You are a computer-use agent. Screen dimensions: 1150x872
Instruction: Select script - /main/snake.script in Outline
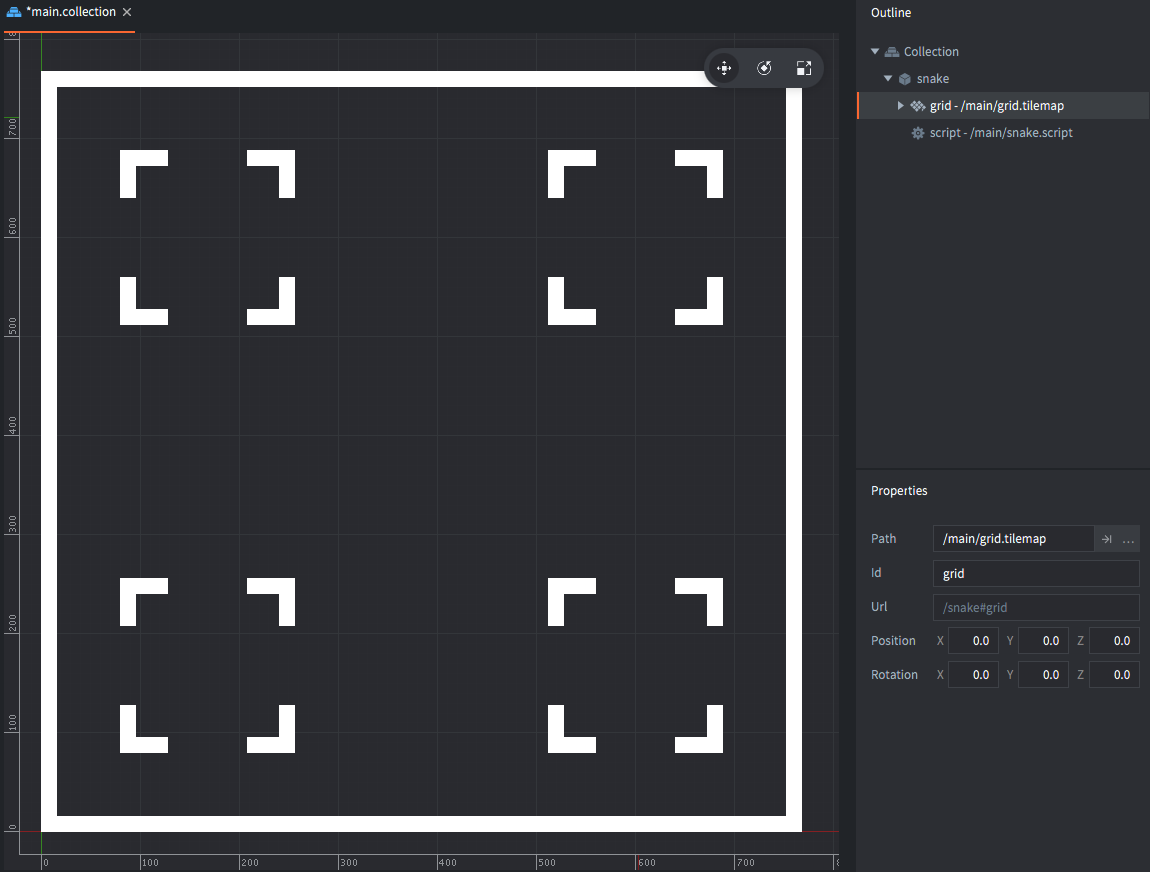coord(1003,133)
